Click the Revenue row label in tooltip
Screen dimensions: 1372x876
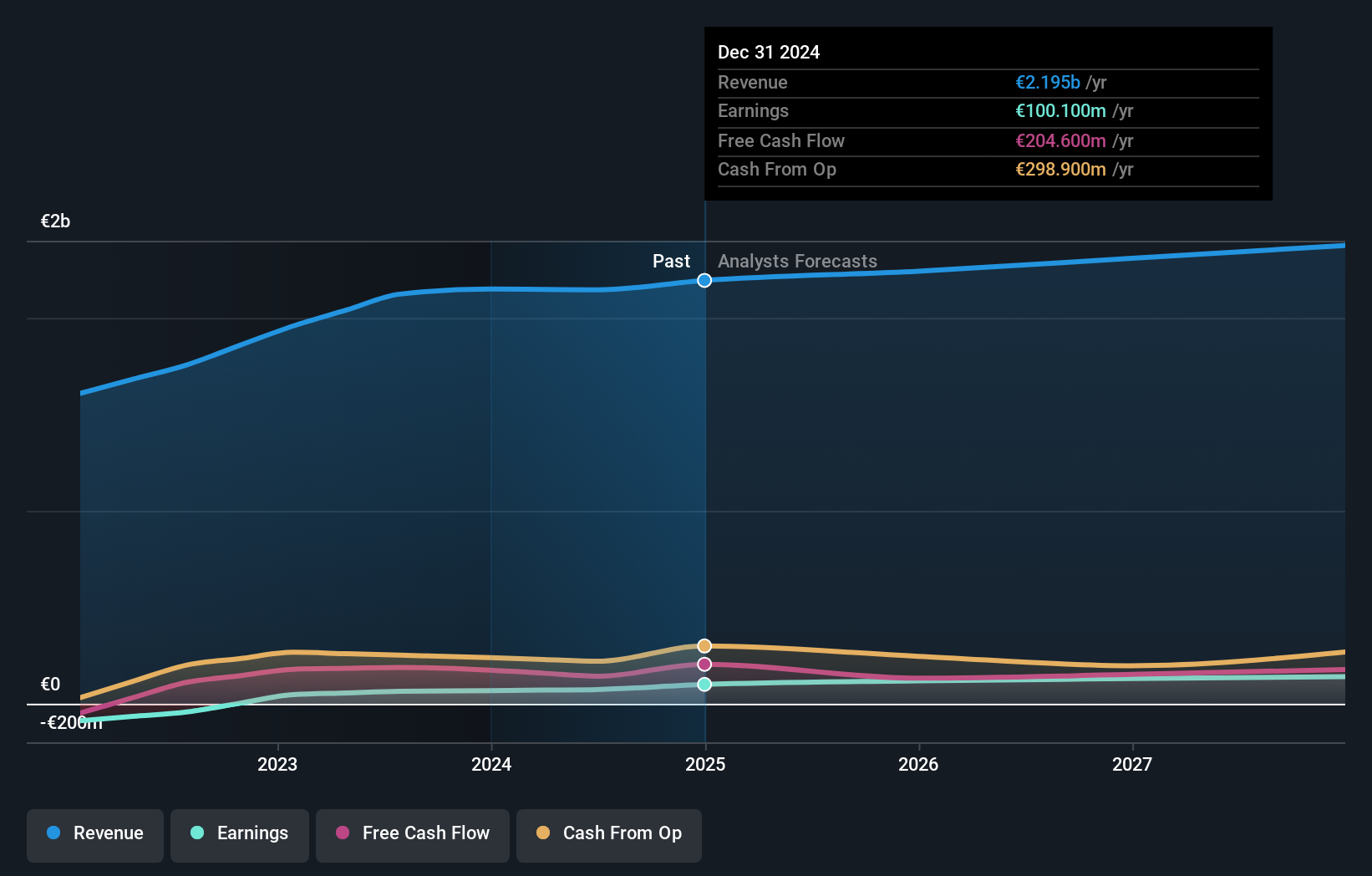[752, 82]
